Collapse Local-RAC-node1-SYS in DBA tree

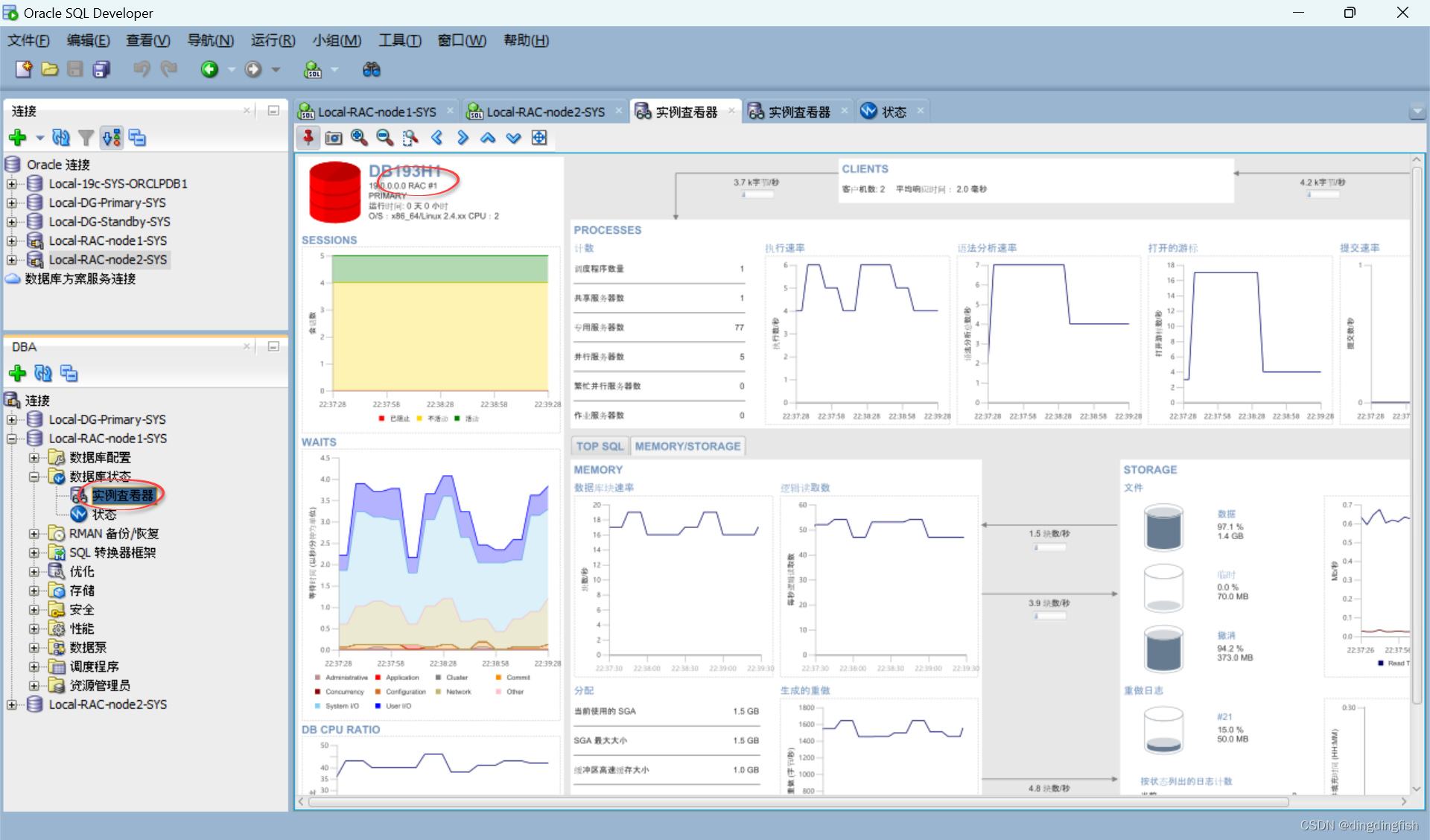pyautogui.click(x=12, y=439)
